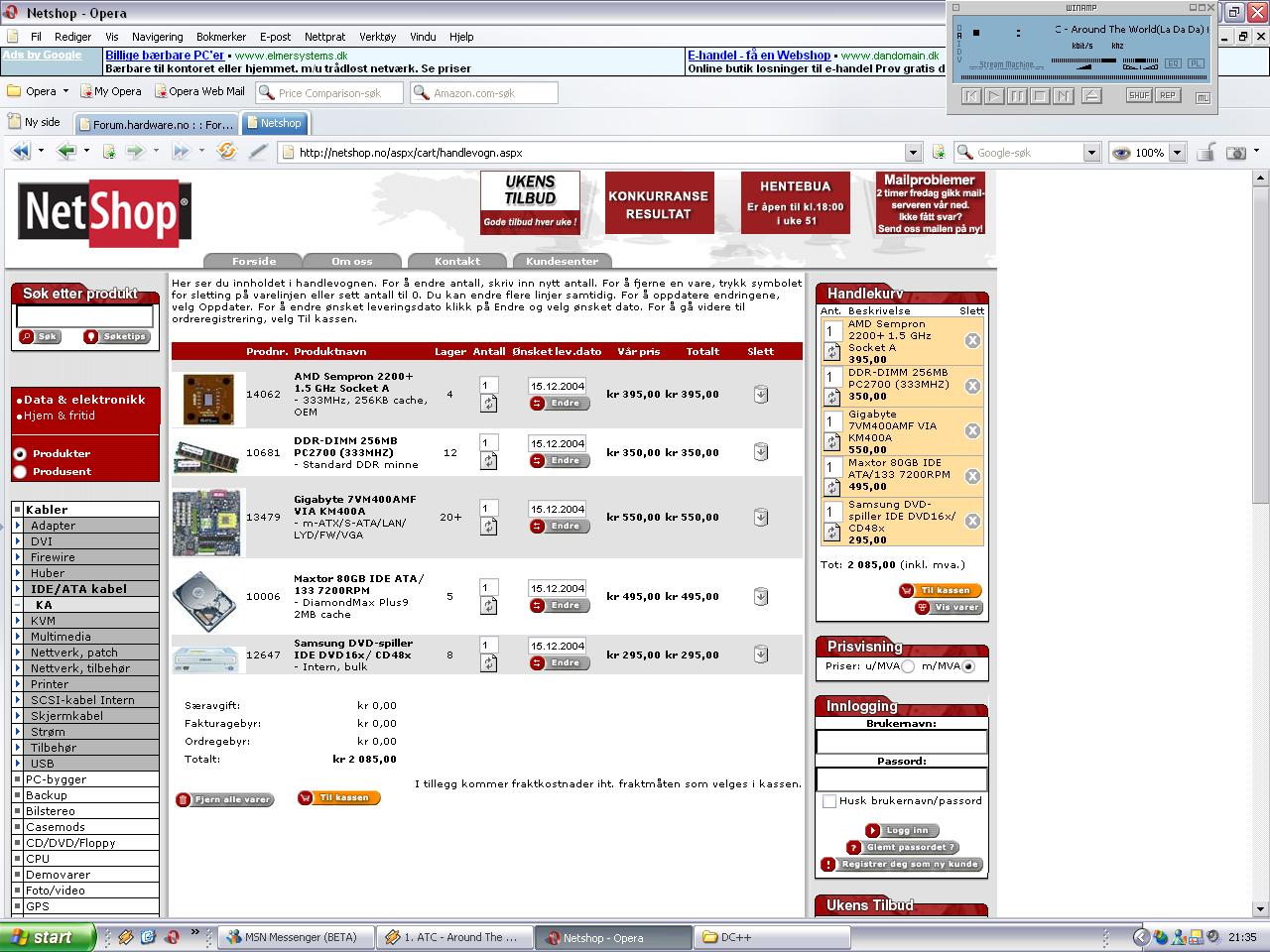The image size is (1270, 952).
Task: Toggle Winamp shuffle mode (SHUF)
Action: [x=1139, y=96]
